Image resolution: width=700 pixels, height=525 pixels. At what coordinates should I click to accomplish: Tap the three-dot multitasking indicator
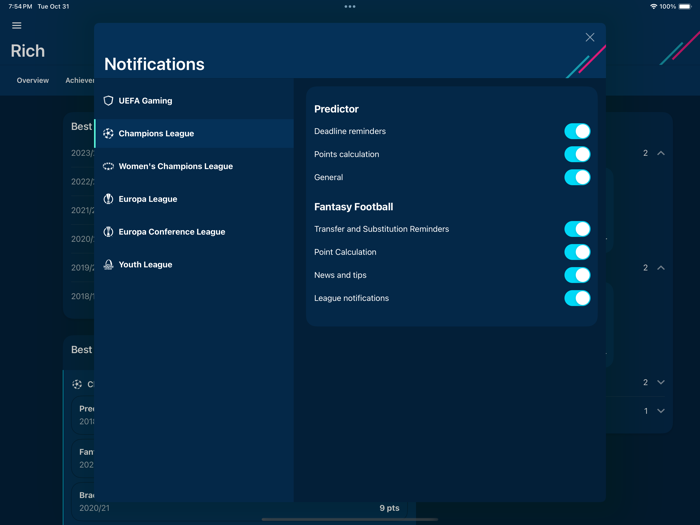pos(350,7)
